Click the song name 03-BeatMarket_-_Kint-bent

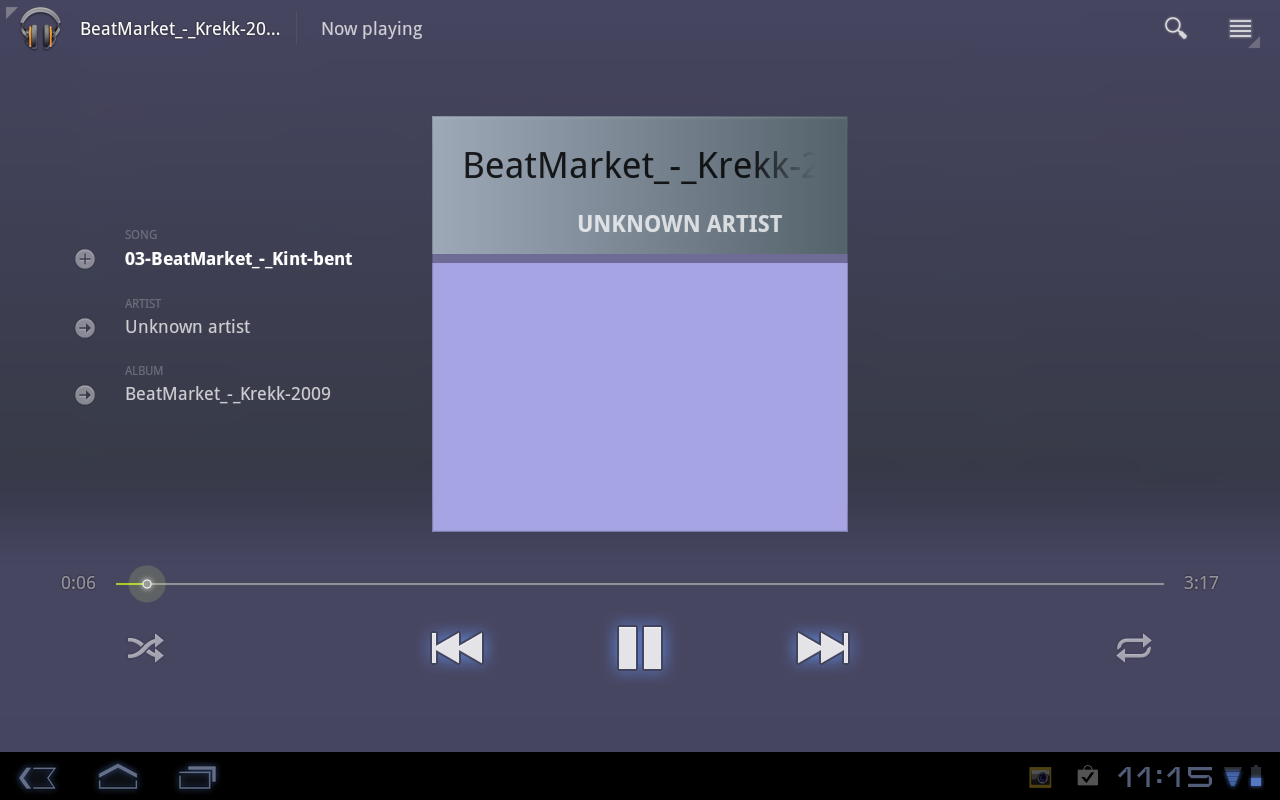[238, 259]
